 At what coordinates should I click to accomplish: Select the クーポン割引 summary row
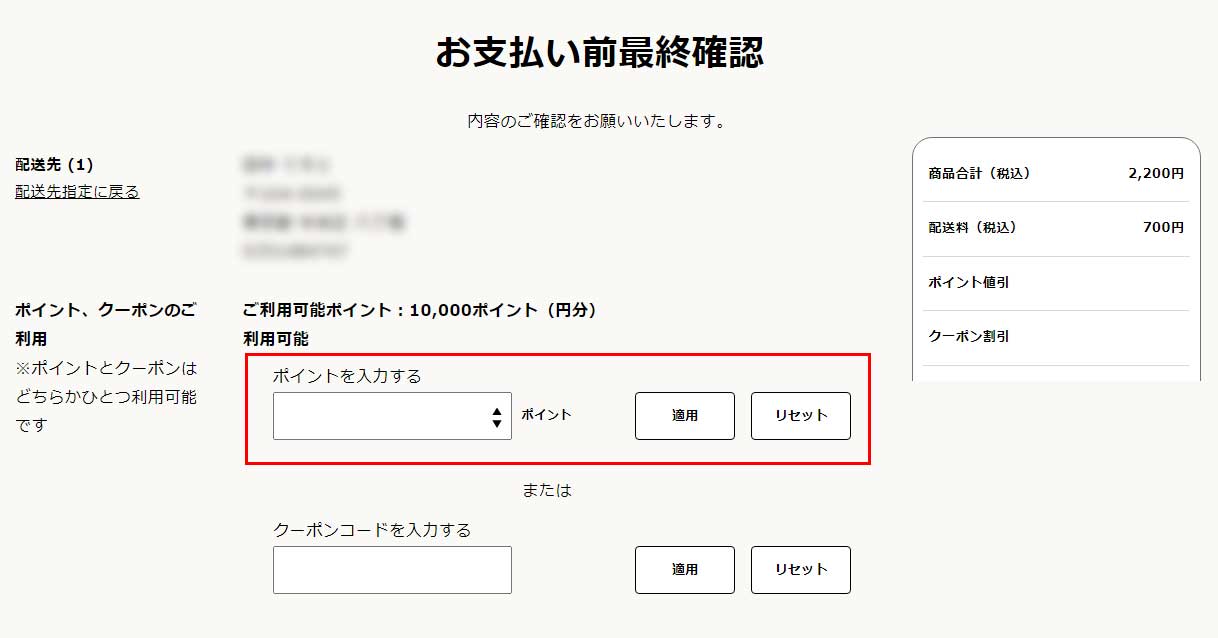click(1056, 337)
